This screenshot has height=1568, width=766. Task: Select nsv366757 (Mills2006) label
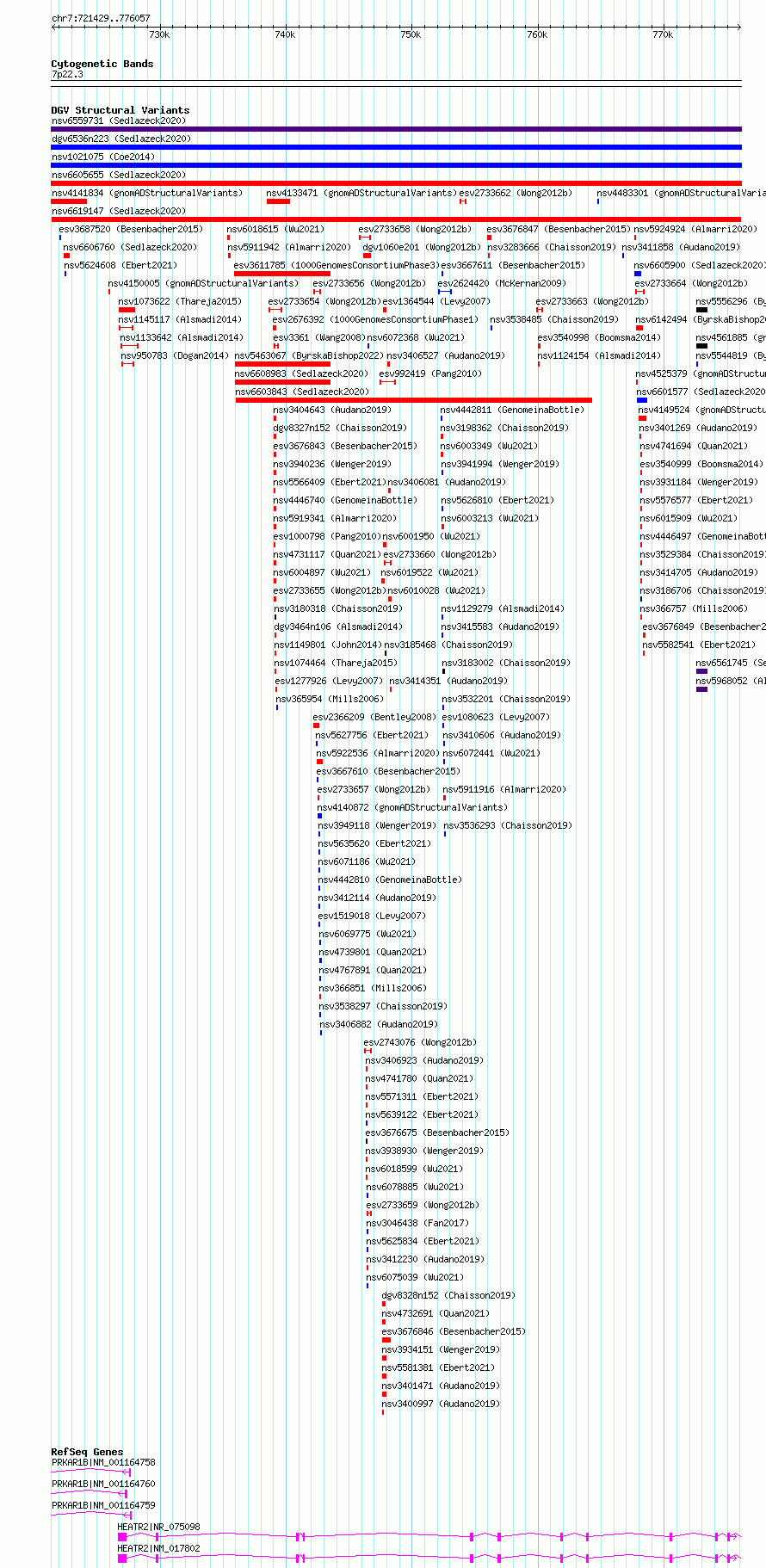(x=694, y=608)
